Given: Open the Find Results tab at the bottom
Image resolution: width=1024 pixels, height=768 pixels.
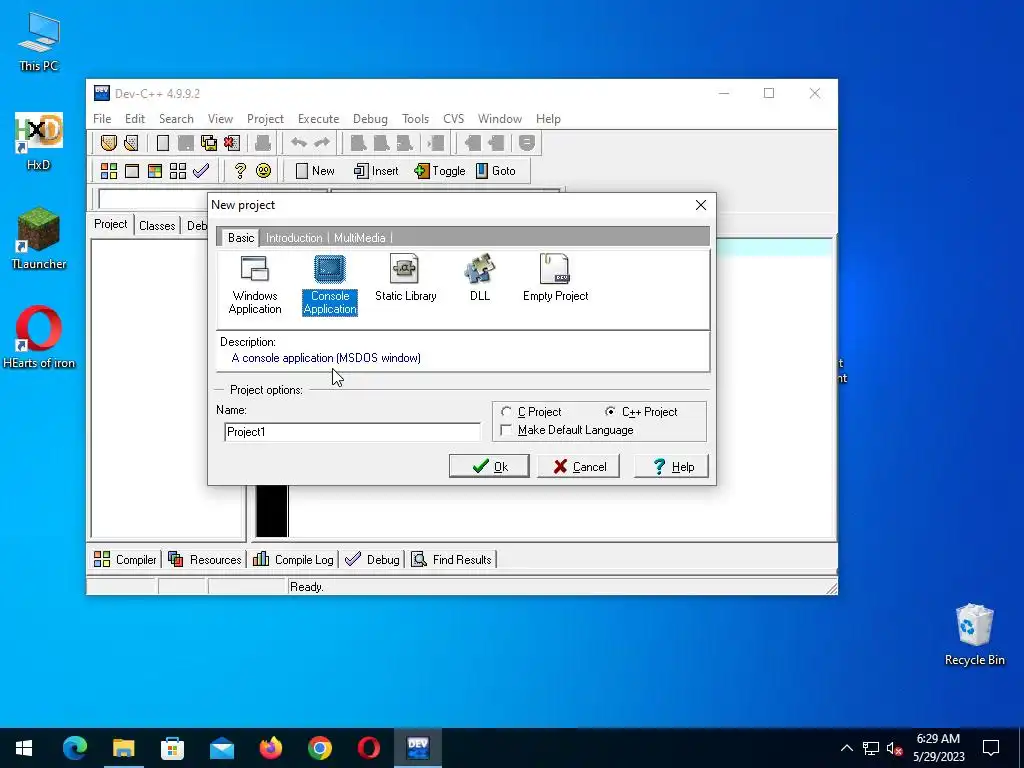Looking at the screenshot, I should point(451,560).
